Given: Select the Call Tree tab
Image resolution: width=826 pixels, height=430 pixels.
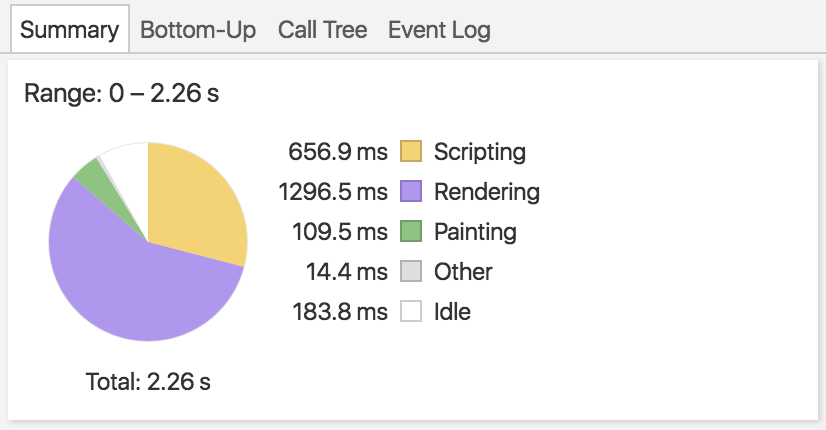Looking at the screenshot, I should tap(322, 29).
